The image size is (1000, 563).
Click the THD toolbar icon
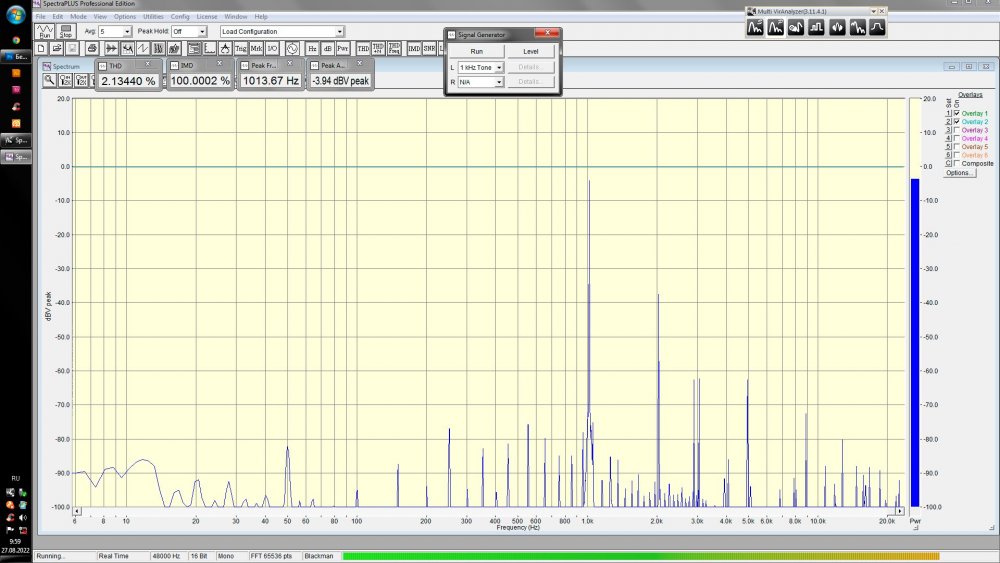pos(362,48)
